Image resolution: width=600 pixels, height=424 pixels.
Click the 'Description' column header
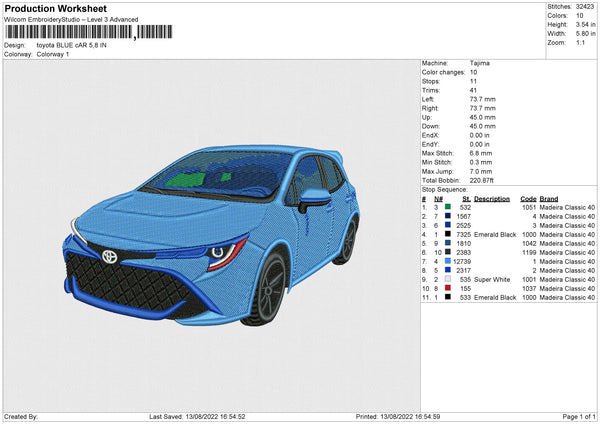(x=492, y=199)
